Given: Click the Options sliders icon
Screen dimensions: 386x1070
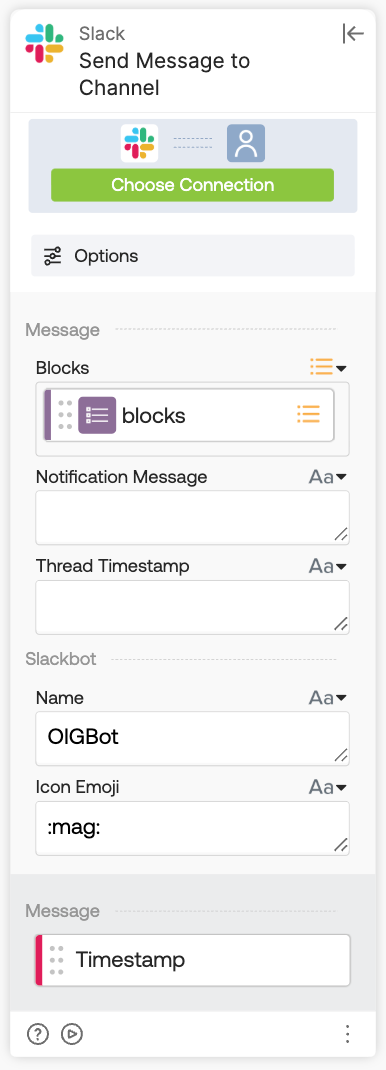Looking at the screenshot, I should tap(53, 257).
